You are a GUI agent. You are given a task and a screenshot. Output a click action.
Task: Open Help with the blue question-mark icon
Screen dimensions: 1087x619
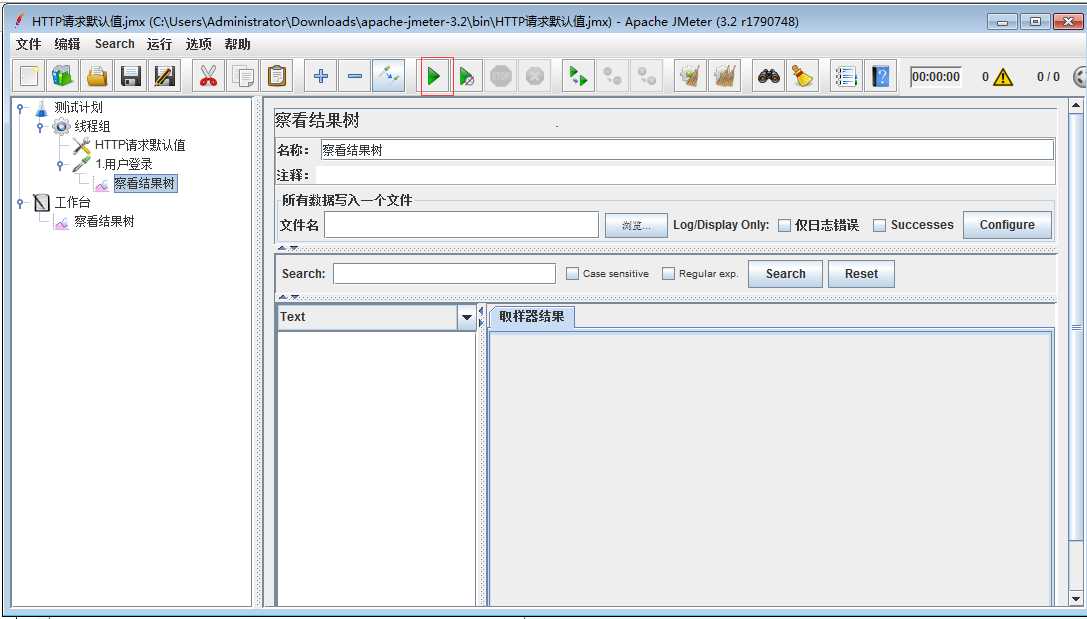[x=880, y=76]
